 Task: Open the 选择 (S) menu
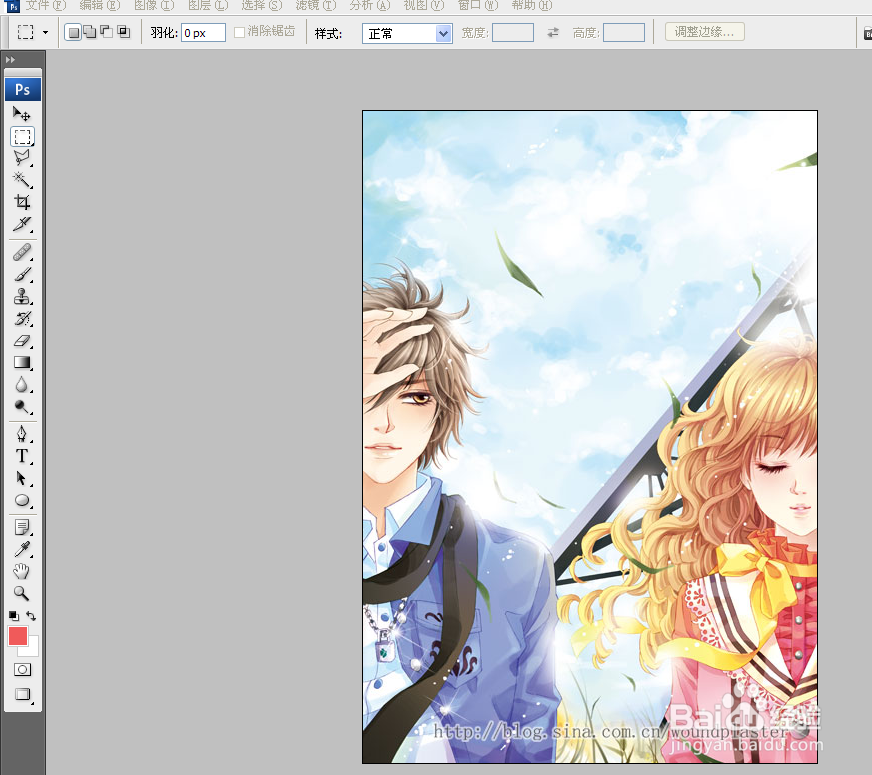(262, 6)
